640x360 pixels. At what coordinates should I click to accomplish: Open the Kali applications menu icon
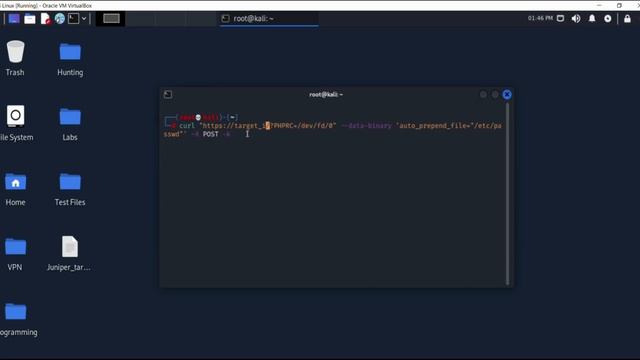14,18
